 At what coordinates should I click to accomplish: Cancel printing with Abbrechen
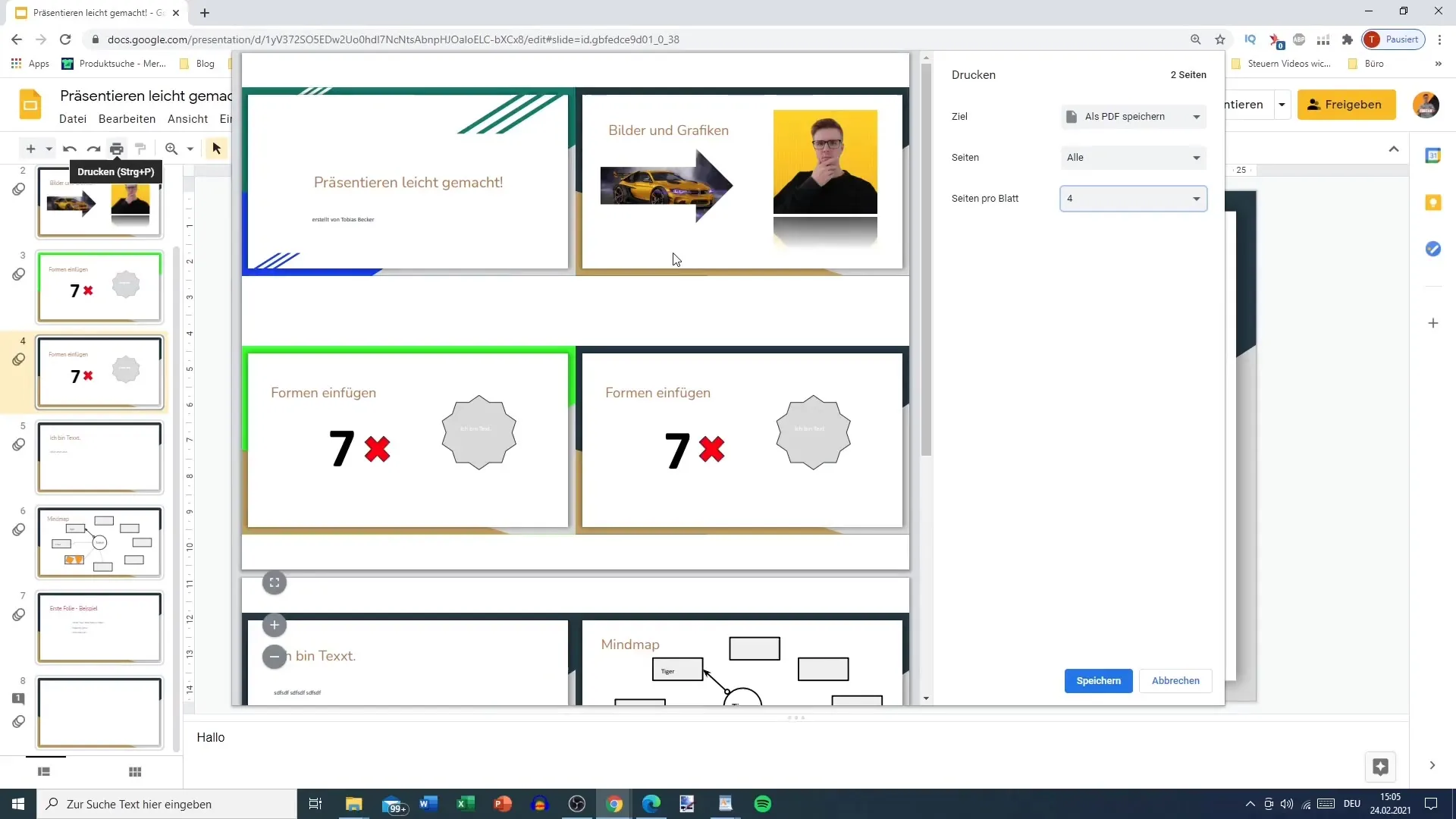pyautogui.click(x=1175, y=681)
